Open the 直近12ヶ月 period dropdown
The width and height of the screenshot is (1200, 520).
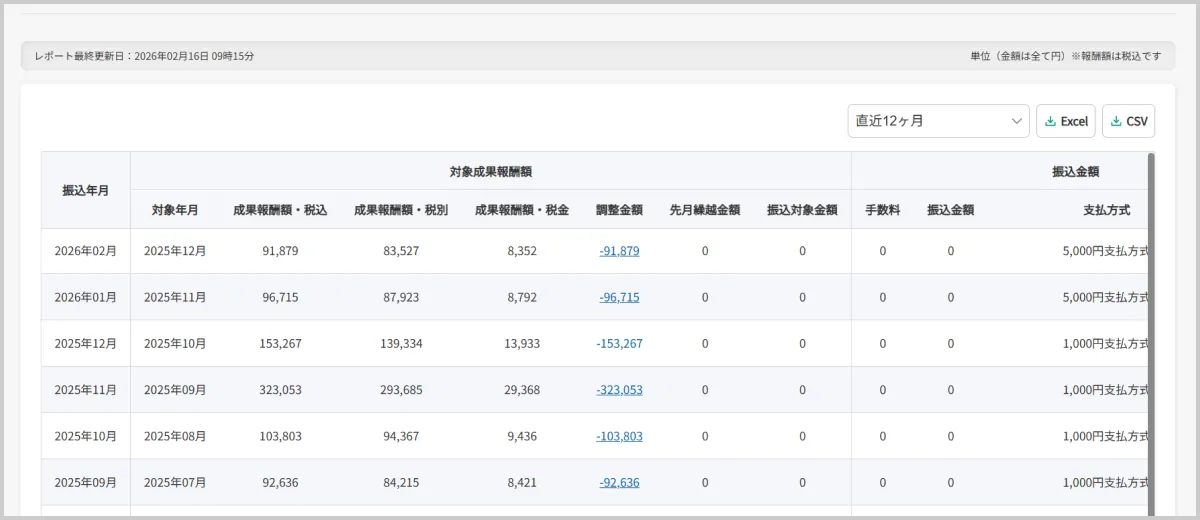(938, 121)
